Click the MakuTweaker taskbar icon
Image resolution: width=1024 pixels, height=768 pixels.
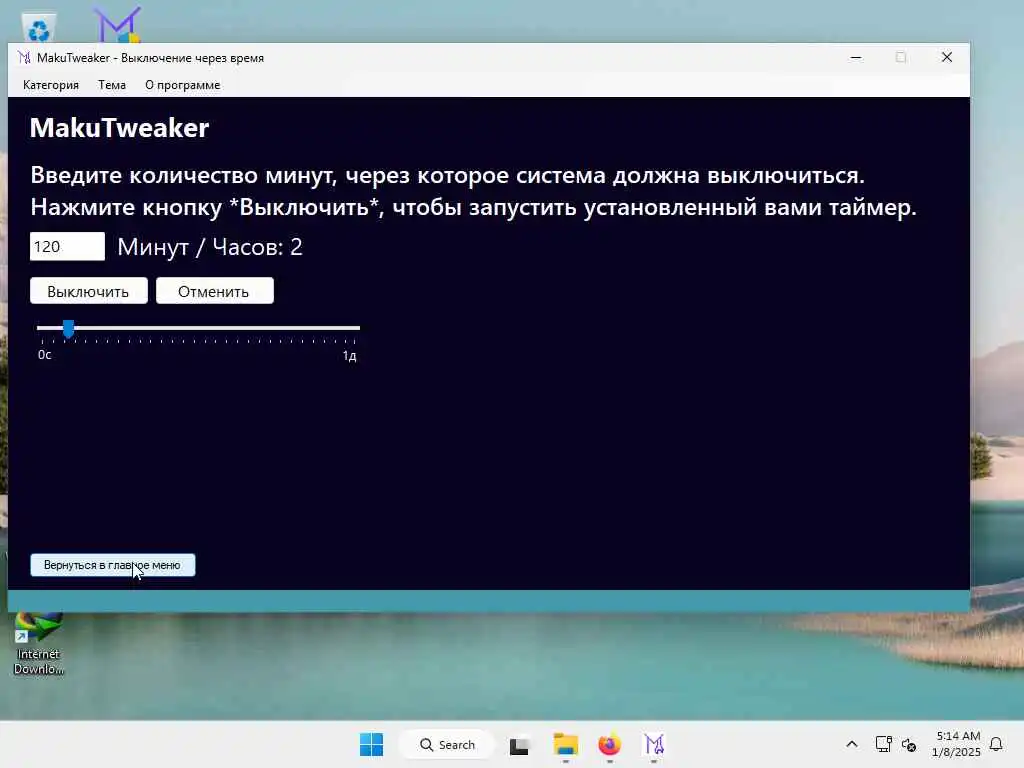pos(654,745)
